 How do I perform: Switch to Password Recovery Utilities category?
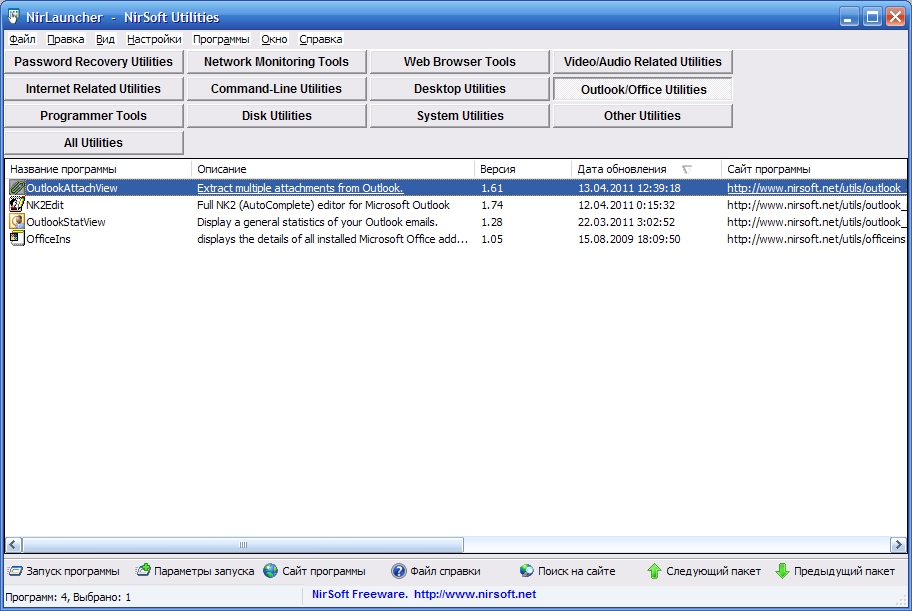(x=94, y=62)
